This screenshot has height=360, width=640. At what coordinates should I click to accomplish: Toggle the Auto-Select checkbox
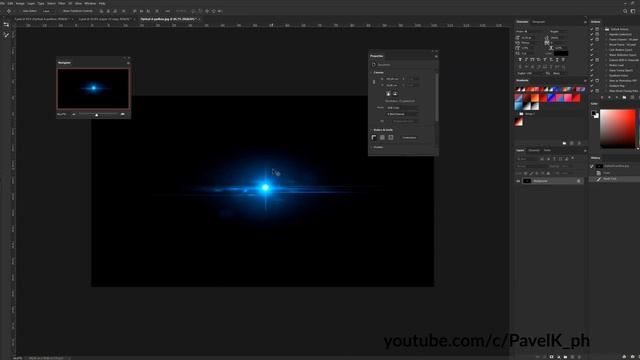20,11
